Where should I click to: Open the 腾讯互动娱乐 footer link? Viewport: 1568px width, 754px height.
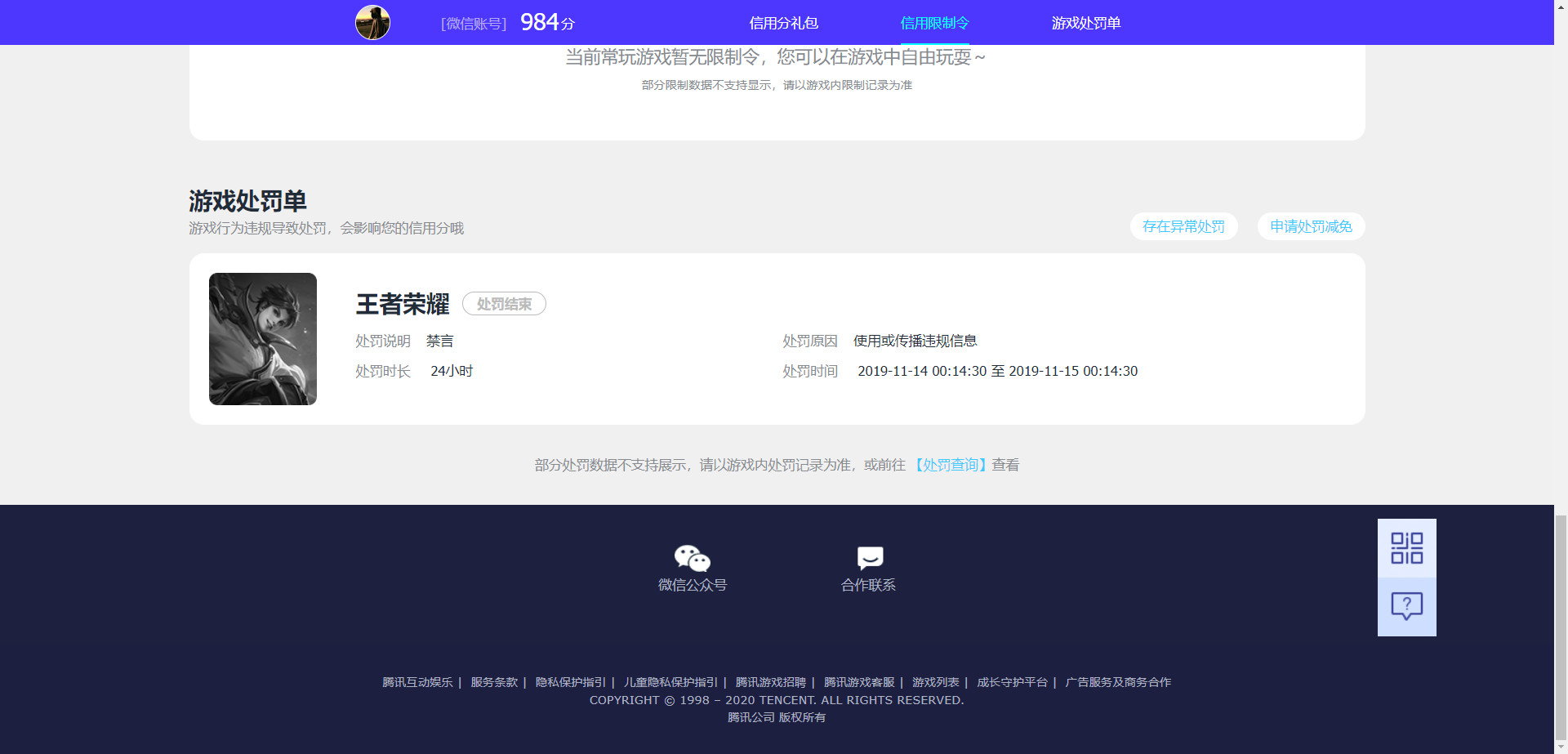coord(417,682)
